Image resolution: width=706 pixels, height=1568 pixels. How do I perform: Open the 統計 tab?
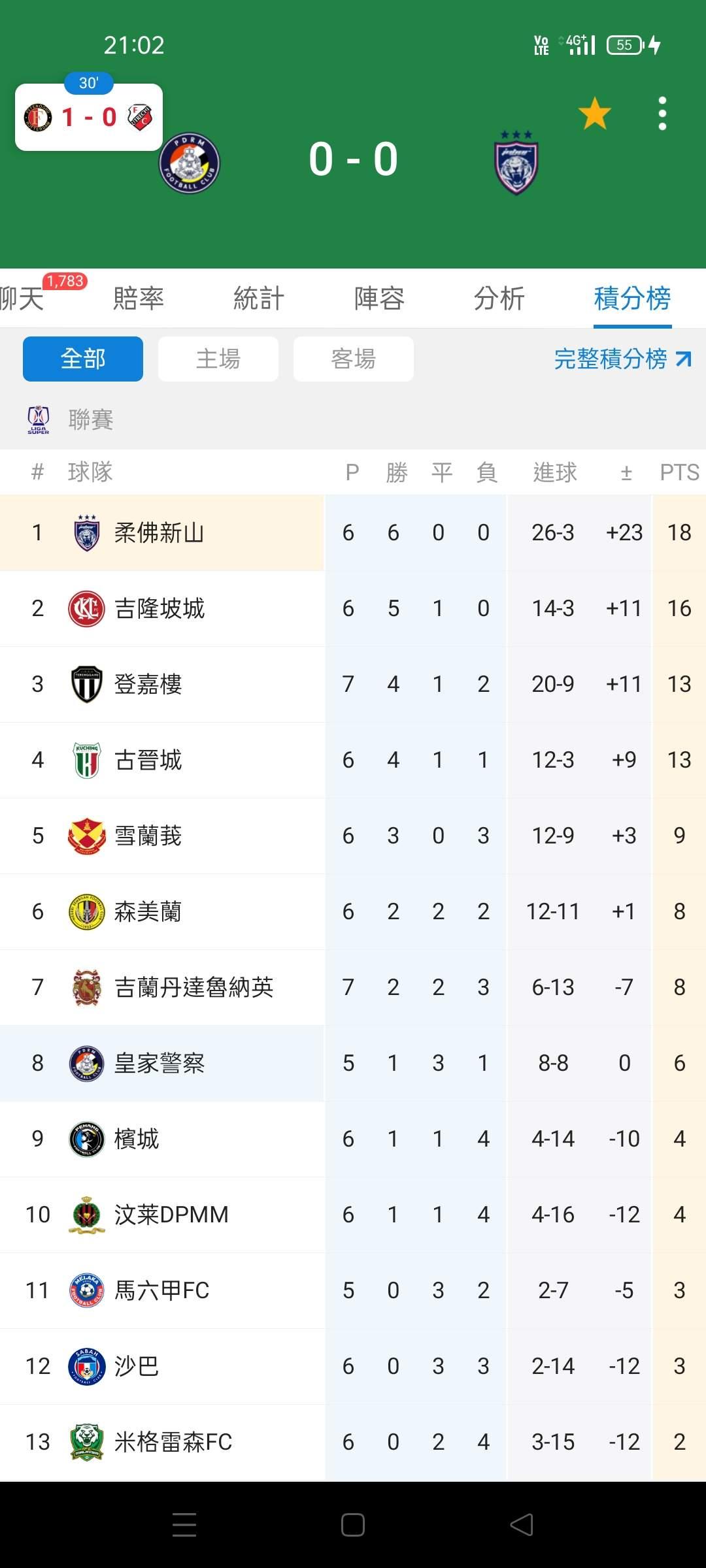click(259, 299)
